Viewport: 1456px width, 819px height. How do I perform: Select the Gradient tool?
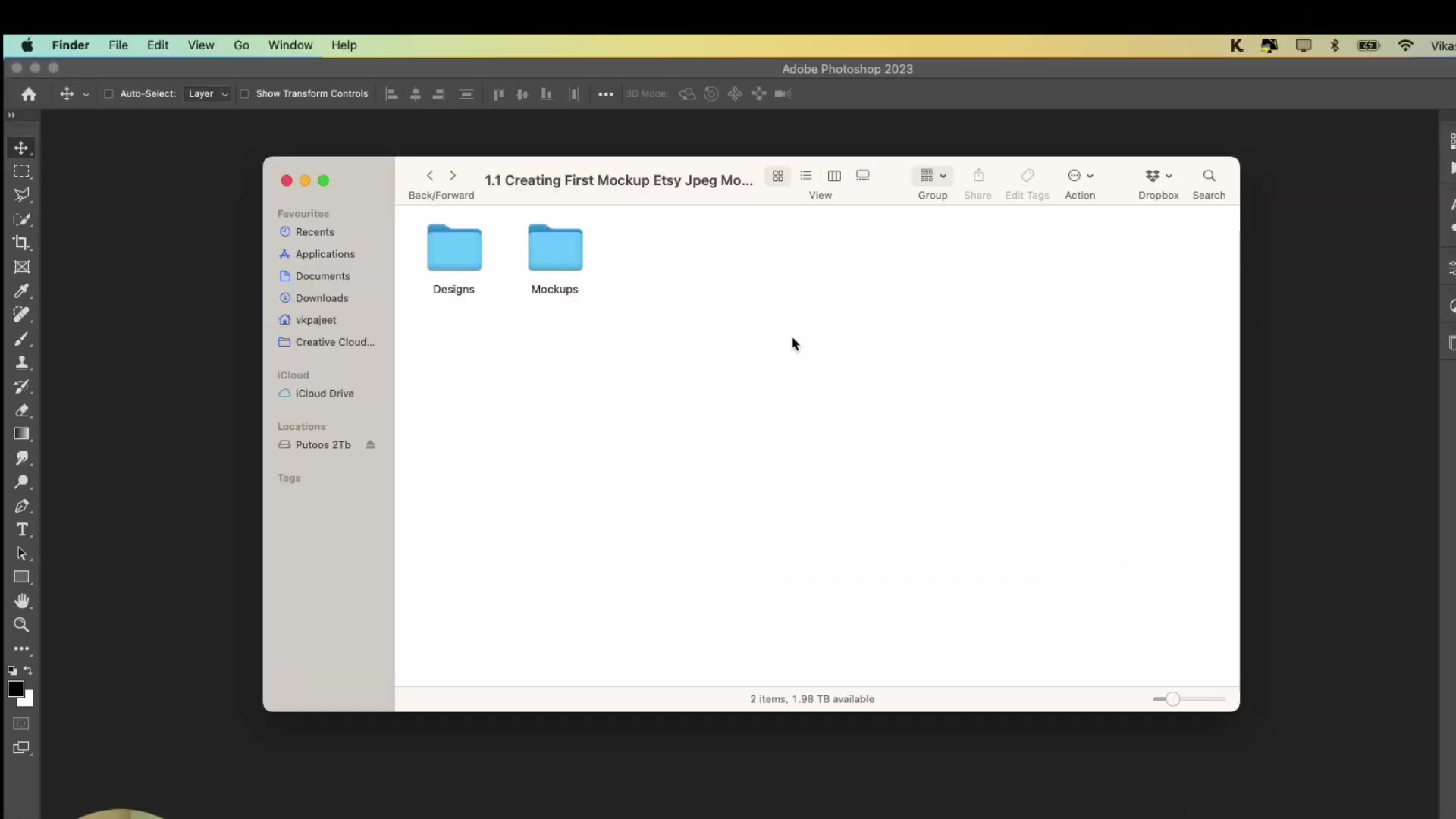point(21,434)
